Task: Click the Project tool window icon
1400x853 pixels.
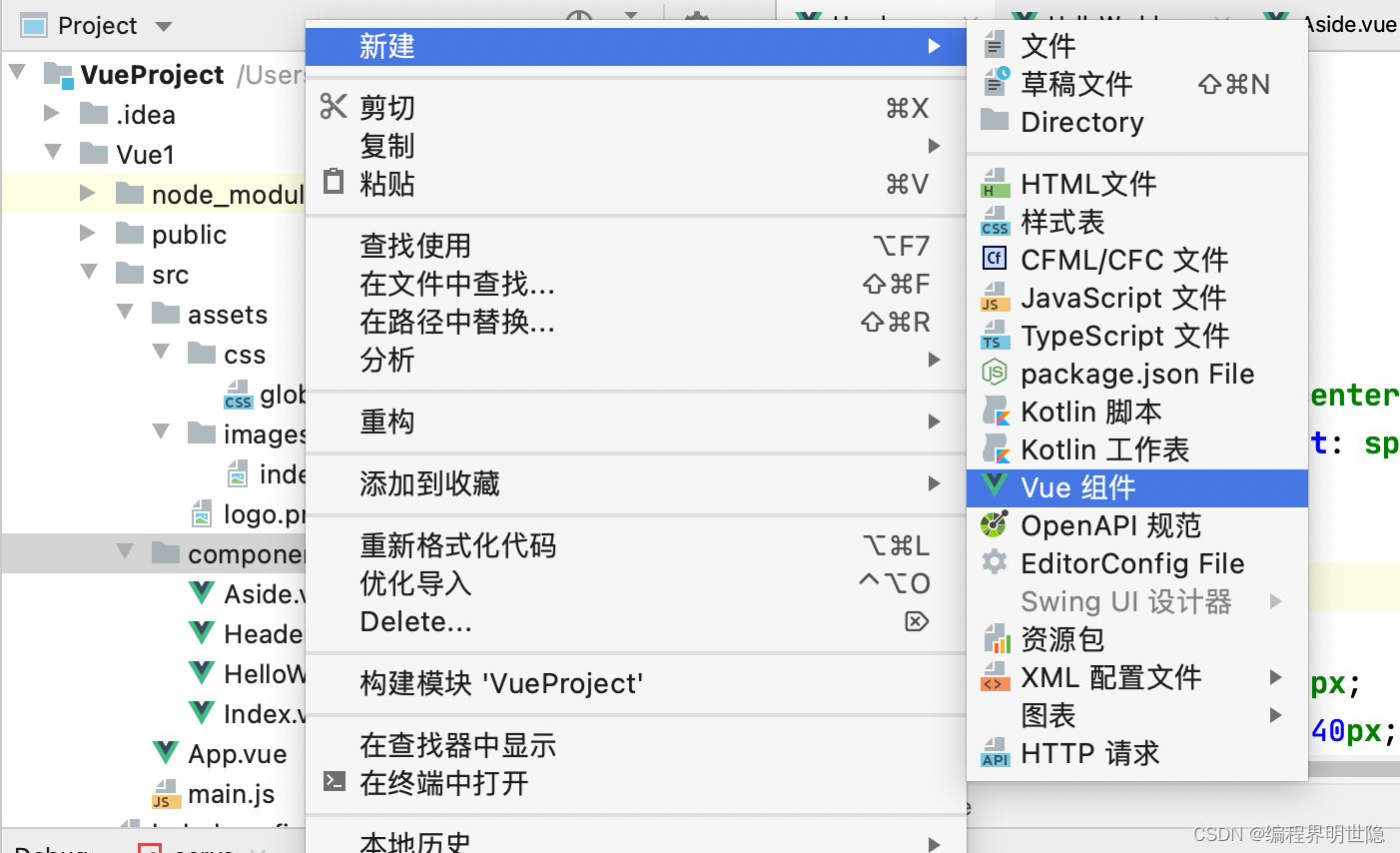Action: click(x=34, y=25)
